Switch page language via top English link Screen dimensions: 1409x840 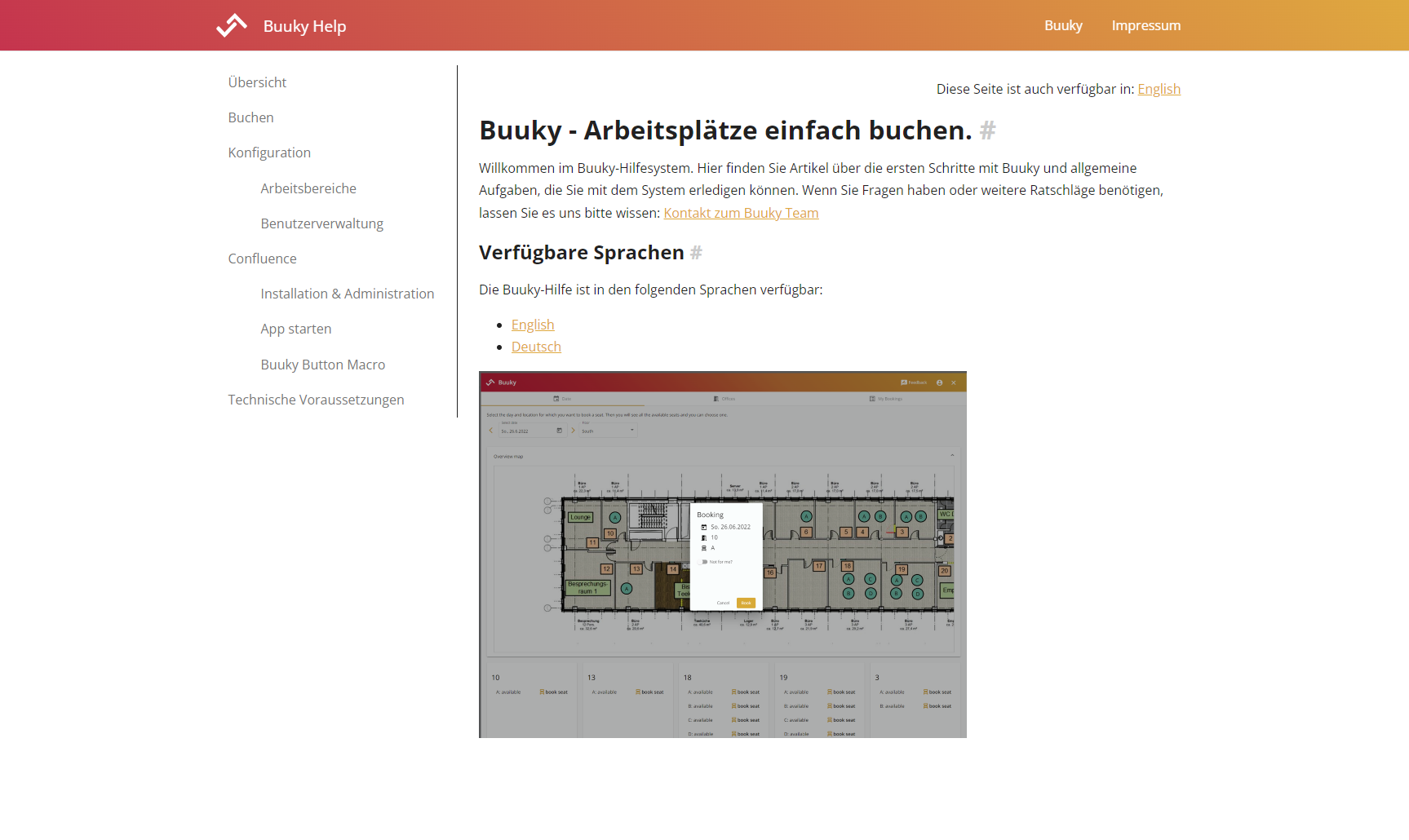tap(1159, 89)
